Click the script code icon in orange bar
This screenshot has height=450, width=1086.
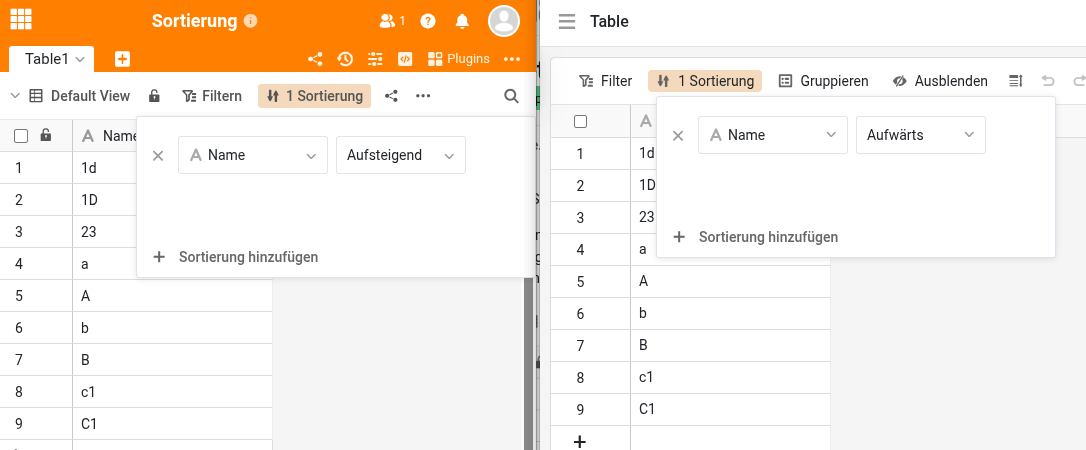click(405, 59)
